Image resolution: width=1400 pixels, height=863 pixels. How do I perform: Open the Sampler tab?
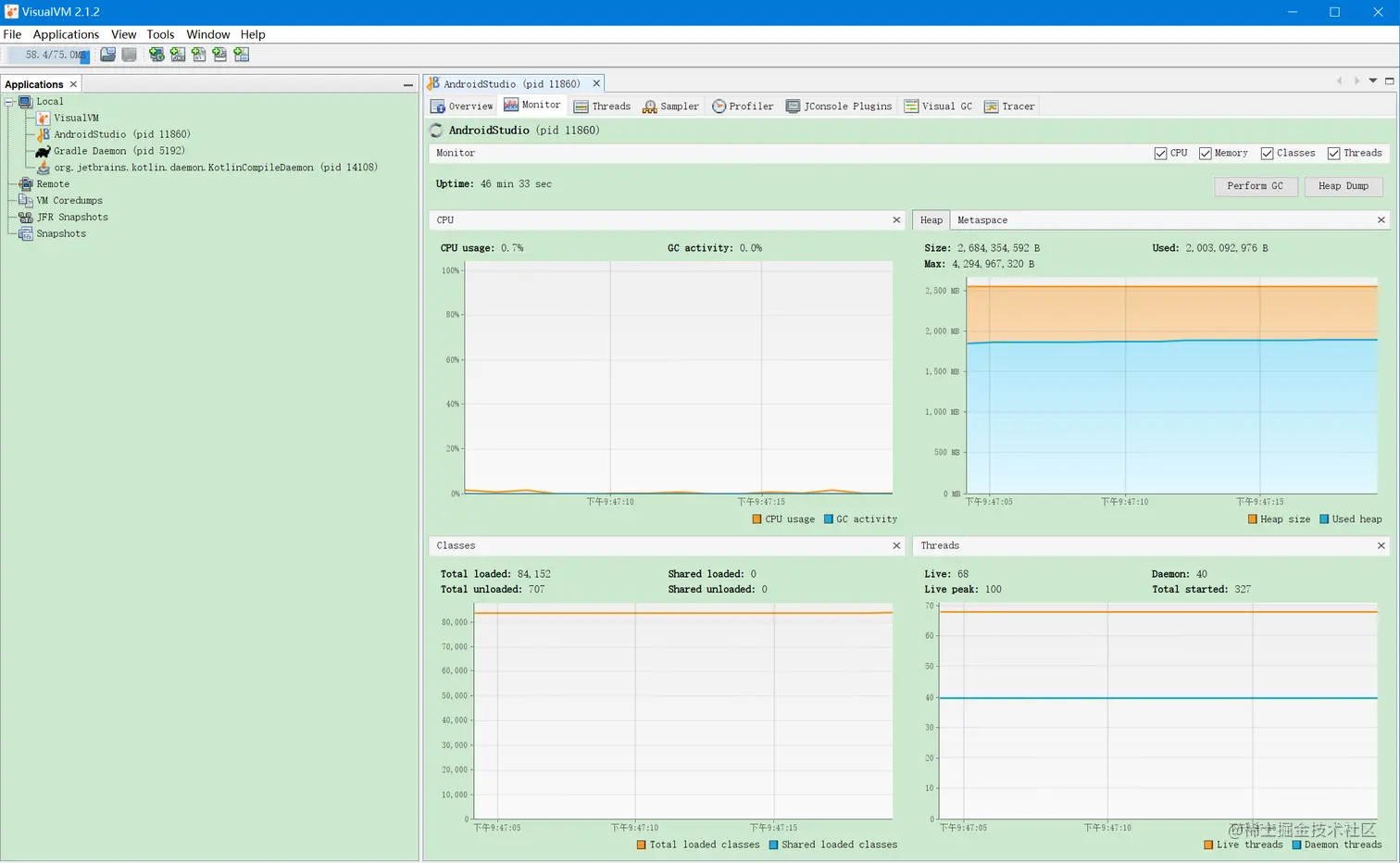pos(671,106)
